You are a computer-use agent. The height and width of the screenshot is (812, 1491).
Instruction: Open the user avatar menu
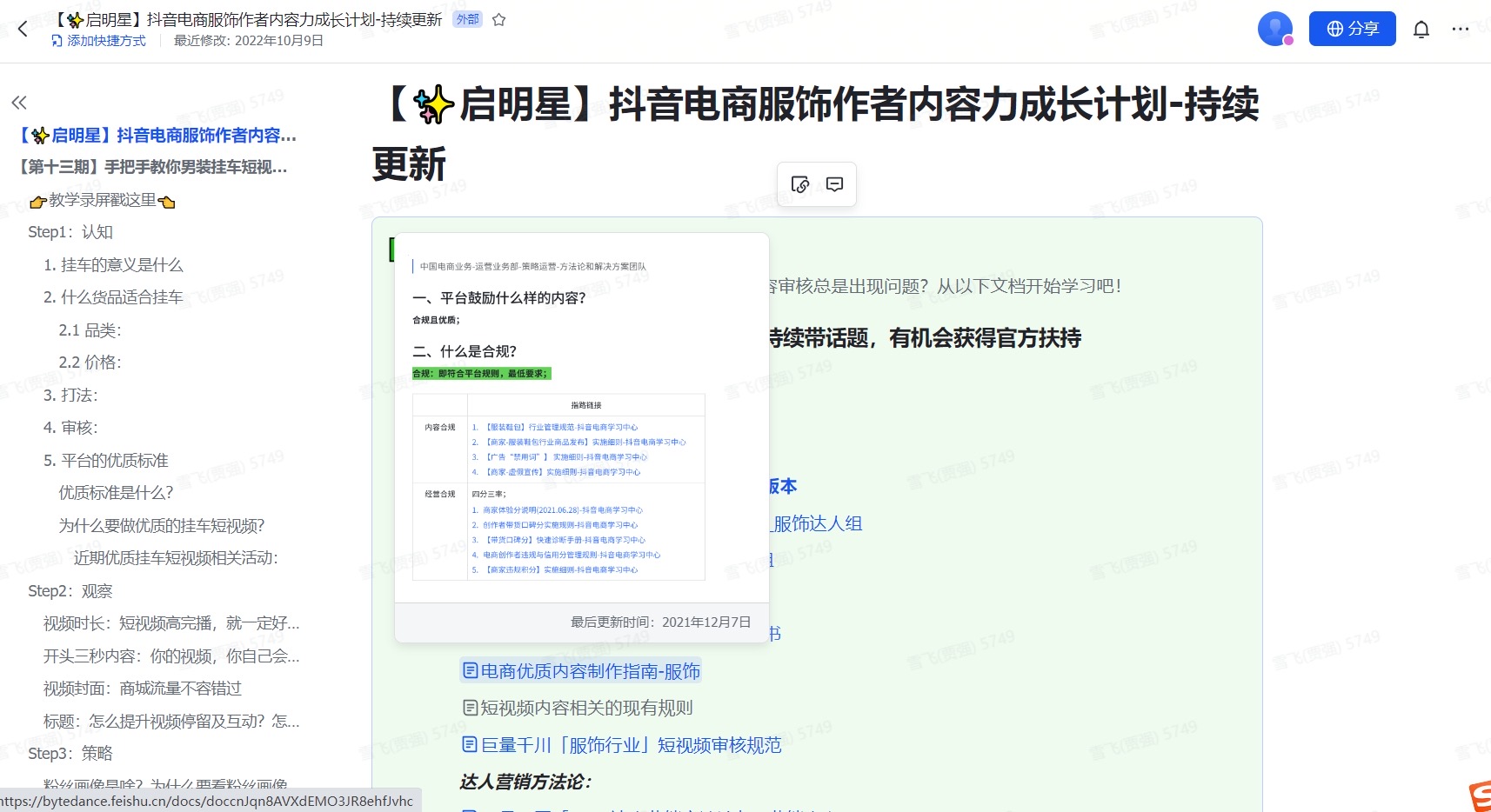(1275, 29)
